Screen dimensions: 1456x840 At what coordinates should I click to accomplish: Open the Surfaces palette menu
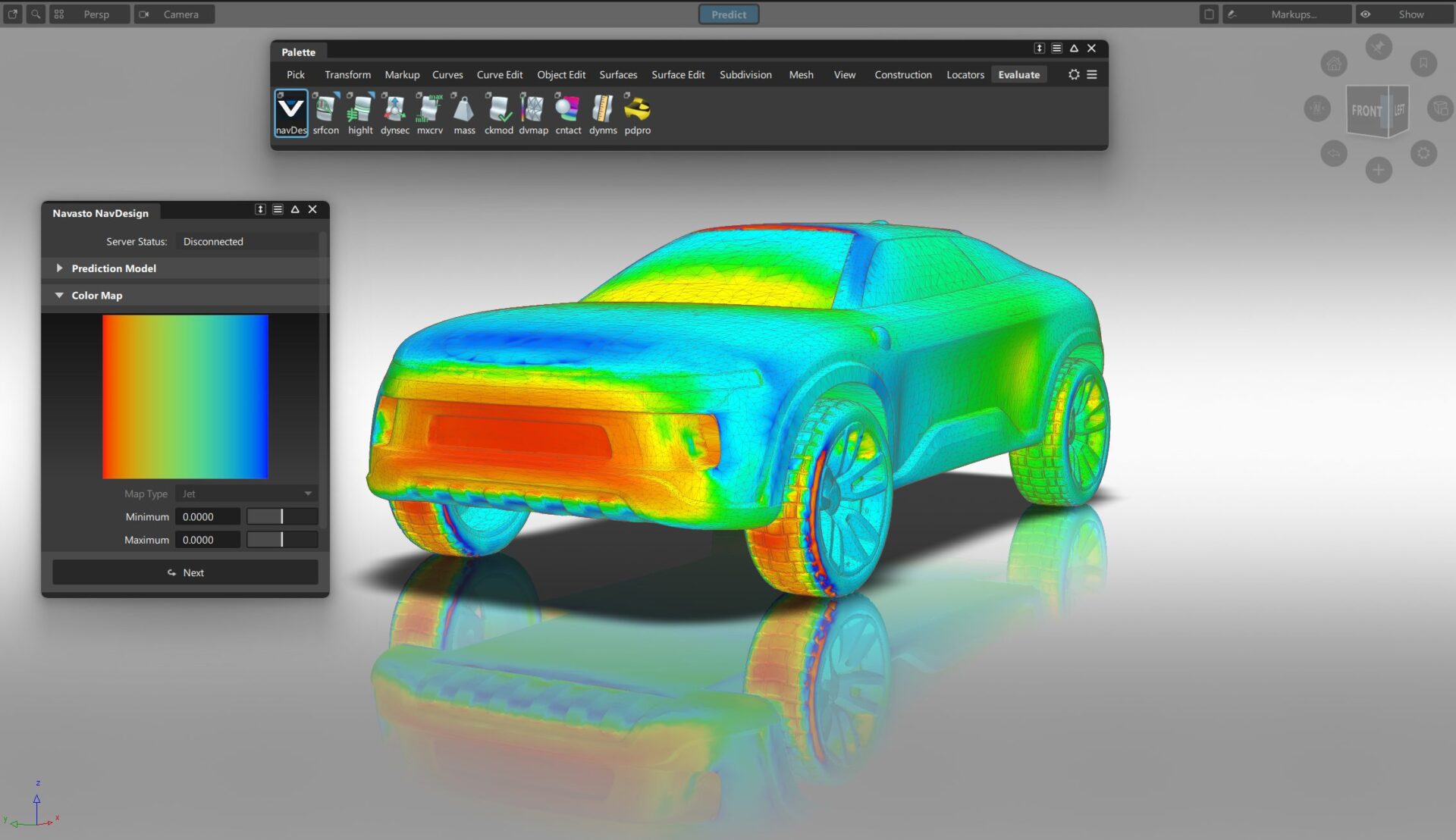pos(617,74)
